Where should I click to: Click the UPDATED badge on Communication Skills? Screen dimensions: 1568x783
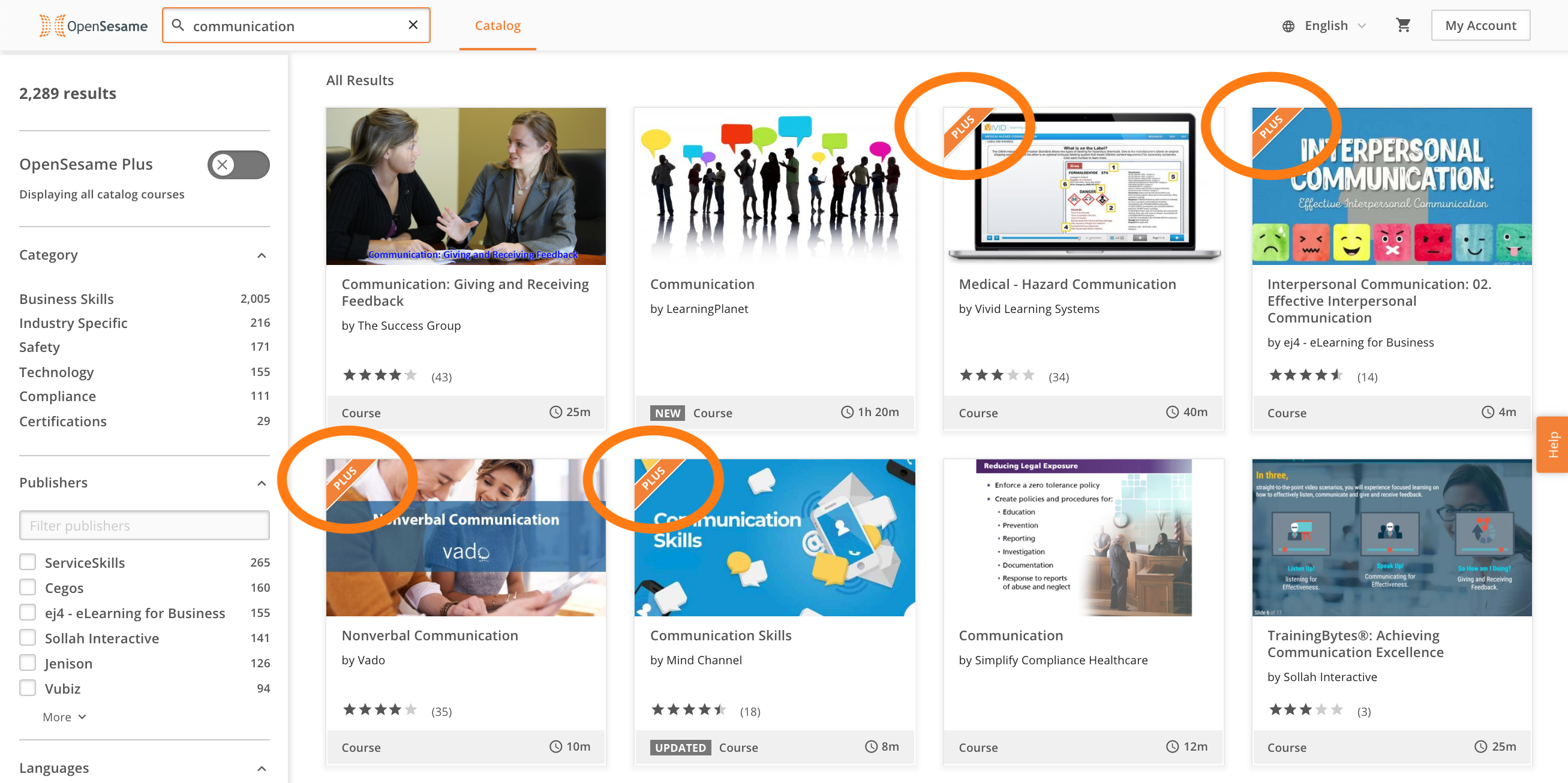pyautogui.click(x=680, y=748)
